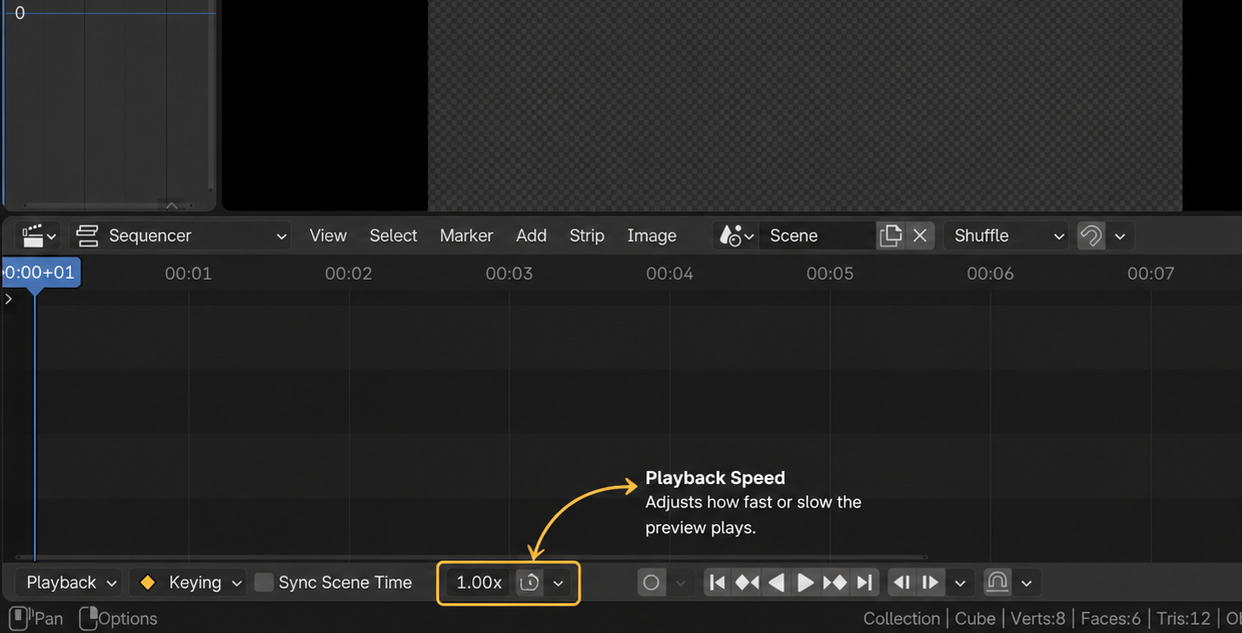1242x633 pixels.
Task: Play the animation in reverse
Action: (x=776, y=582)
